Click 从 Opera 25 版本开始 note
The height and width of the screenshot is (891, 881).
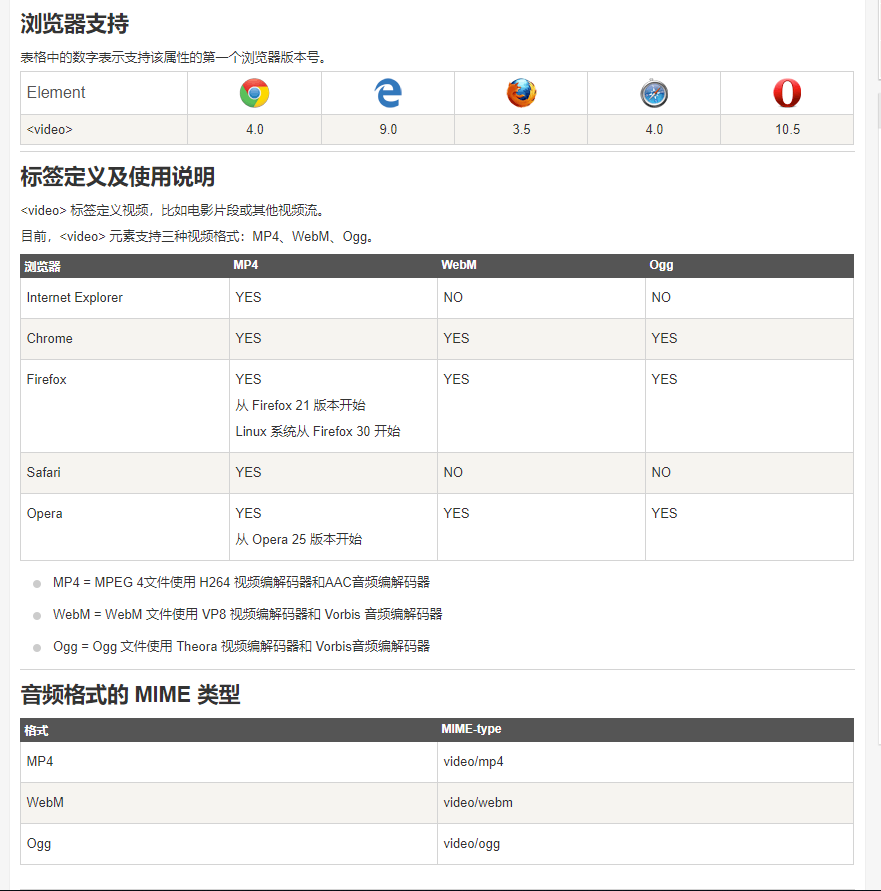298,540
